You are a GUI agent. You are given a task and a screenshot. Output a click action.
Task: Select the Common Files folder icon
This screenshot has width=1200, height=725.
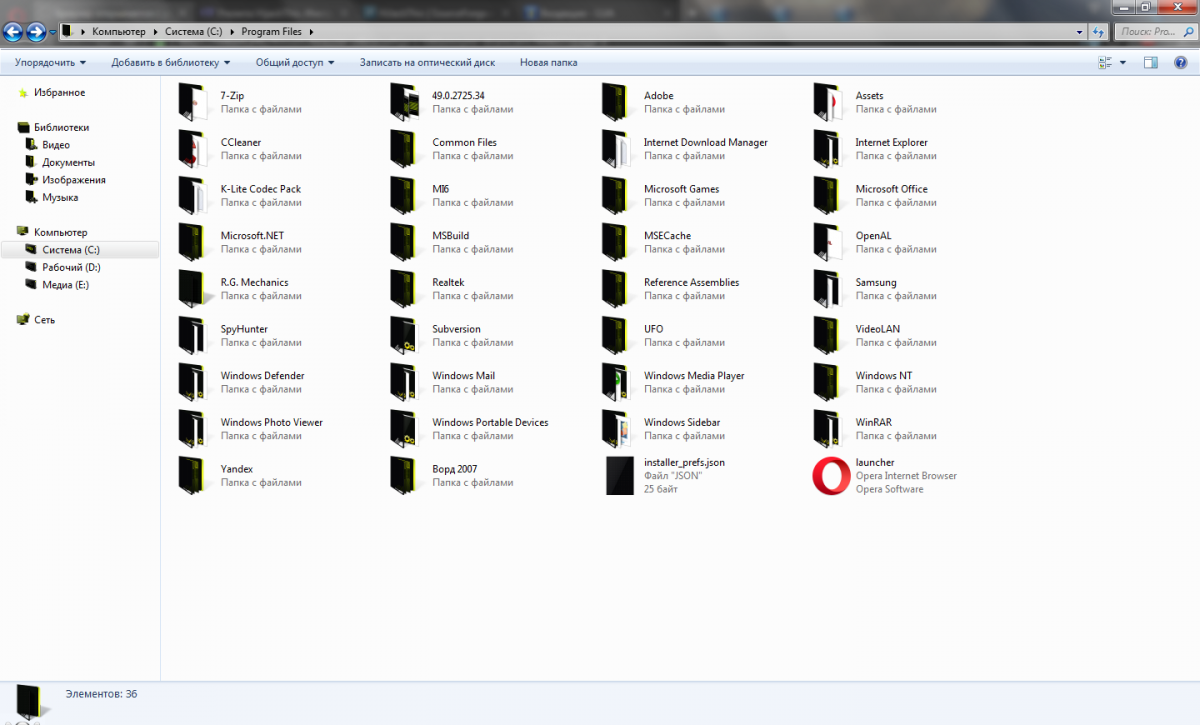coord(403,149)
